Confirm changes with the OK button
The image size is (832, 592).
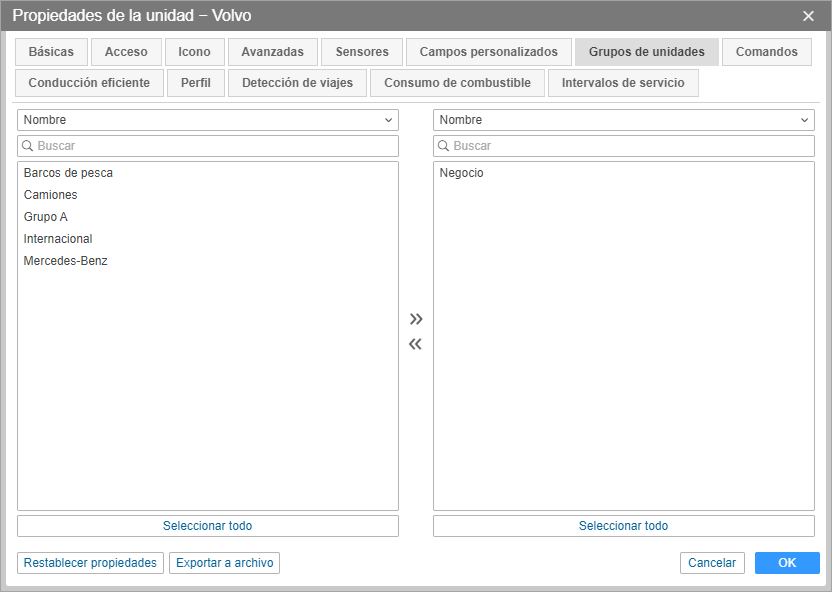[787, 563]
